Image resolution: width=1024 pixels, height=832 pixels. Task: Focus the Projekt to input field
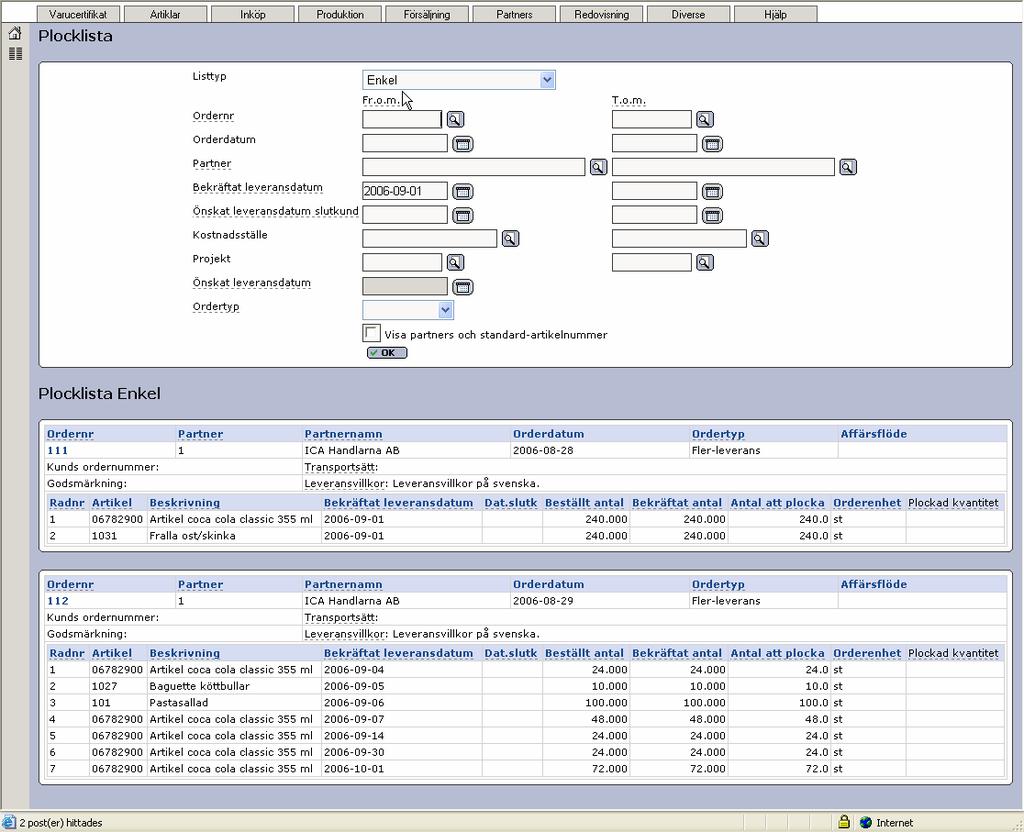coord(652,263)
